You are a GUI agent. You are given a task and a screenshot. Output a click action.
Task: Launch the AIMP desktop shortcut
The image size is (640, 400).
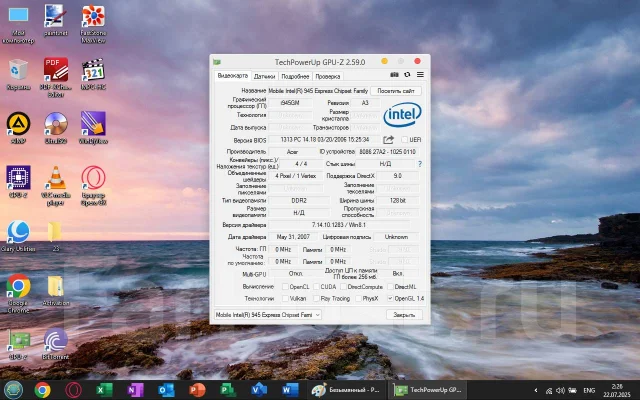[x=18, y=128]
